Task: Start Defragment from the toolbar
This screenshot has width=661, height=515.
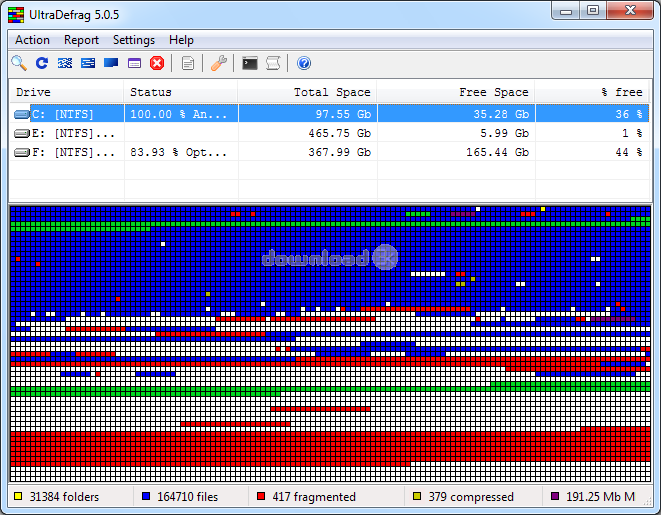Action: click(65, 63)
